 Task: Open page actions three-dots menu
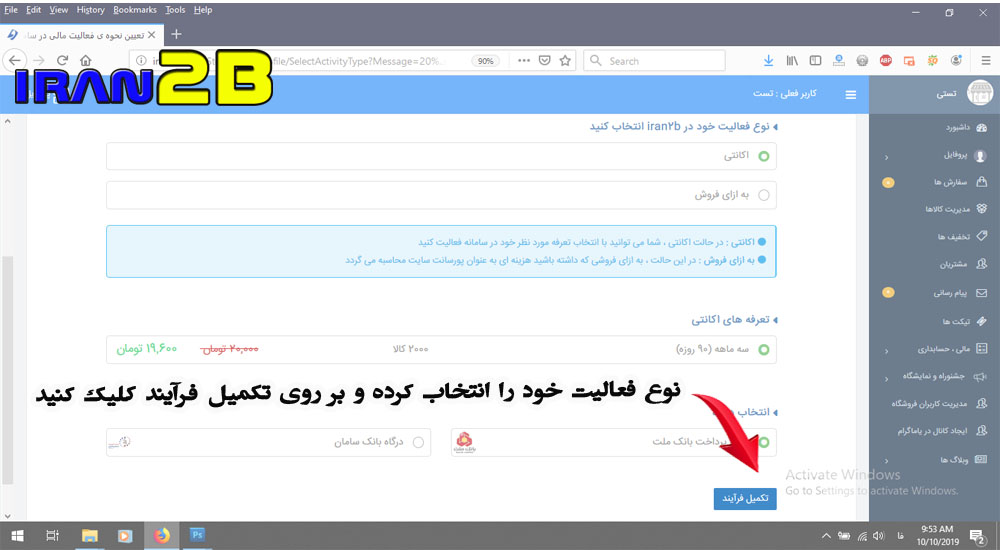tap(524, 61)
